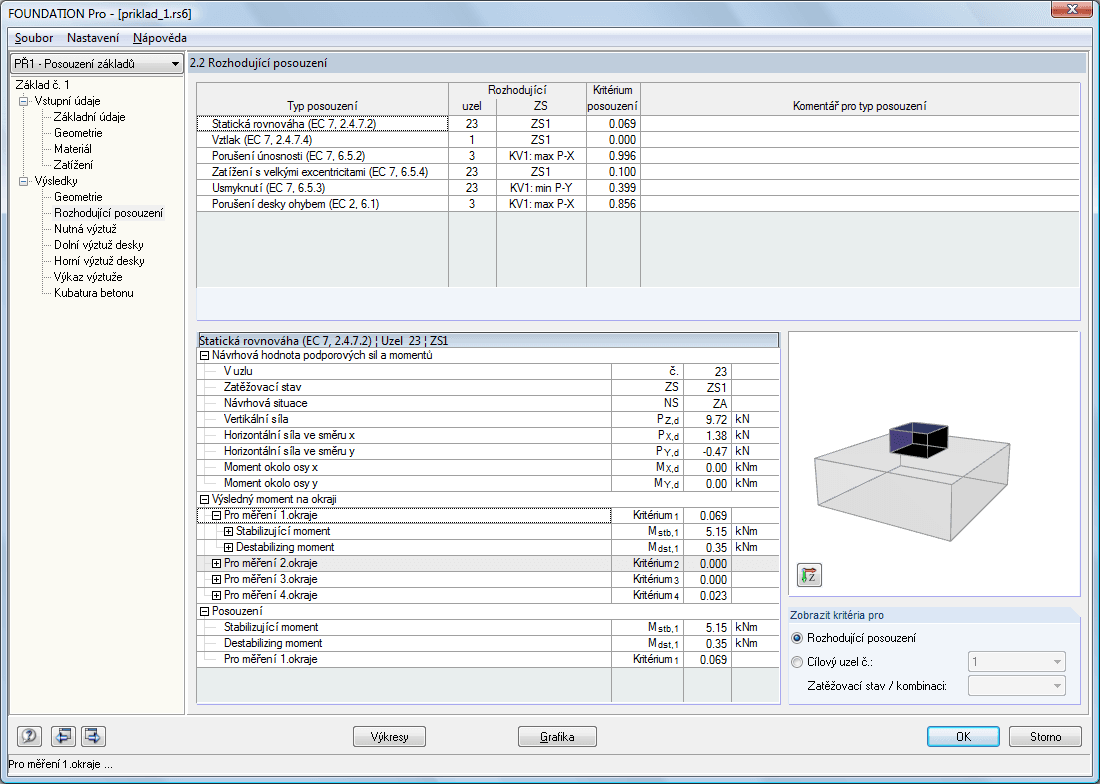Click KV1: min P-Y cell
The width and height of the screenshot is (1100, 784).
coord(541,188)
